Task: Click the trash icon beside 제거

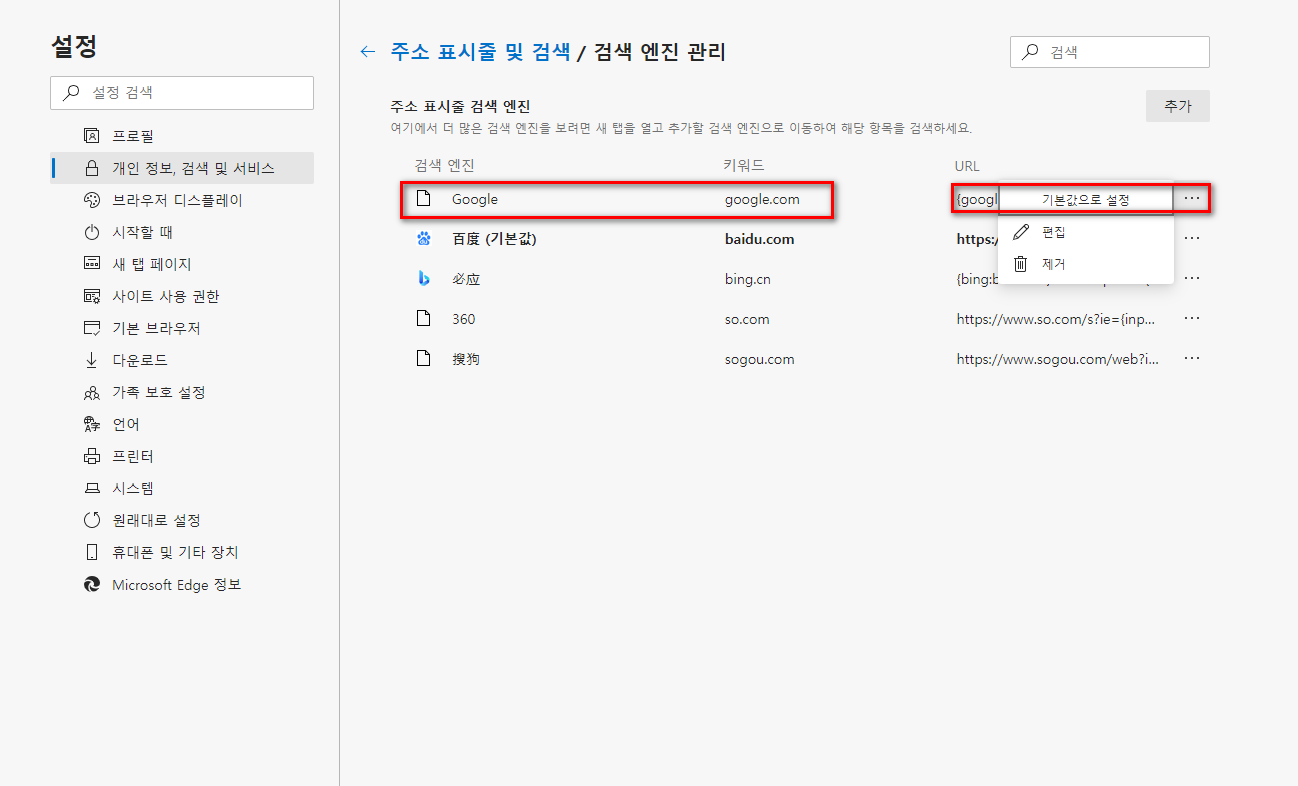Action: coord(1021,264)
